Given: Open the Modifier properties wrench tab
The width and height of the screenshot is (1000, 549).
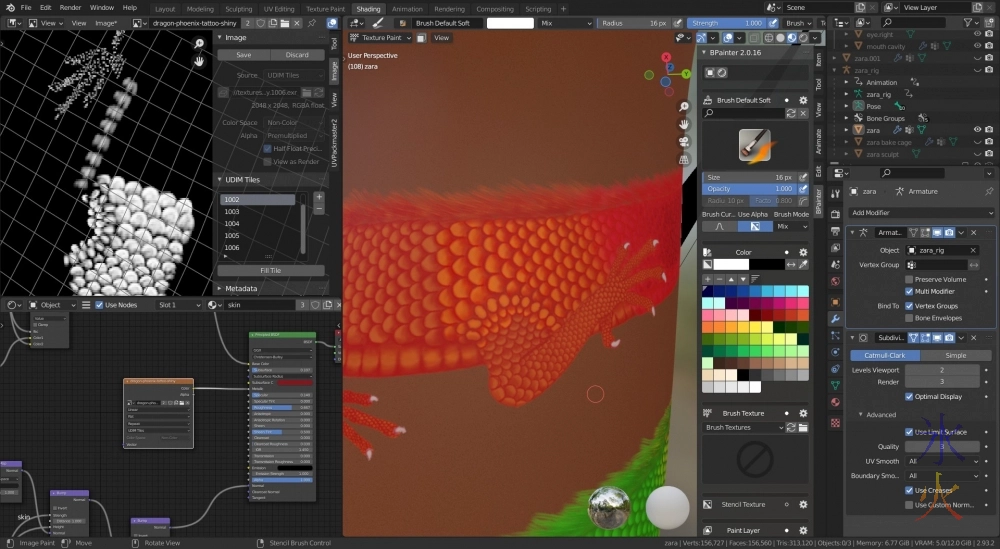Looking at the screenshot, I should (835, 318).
